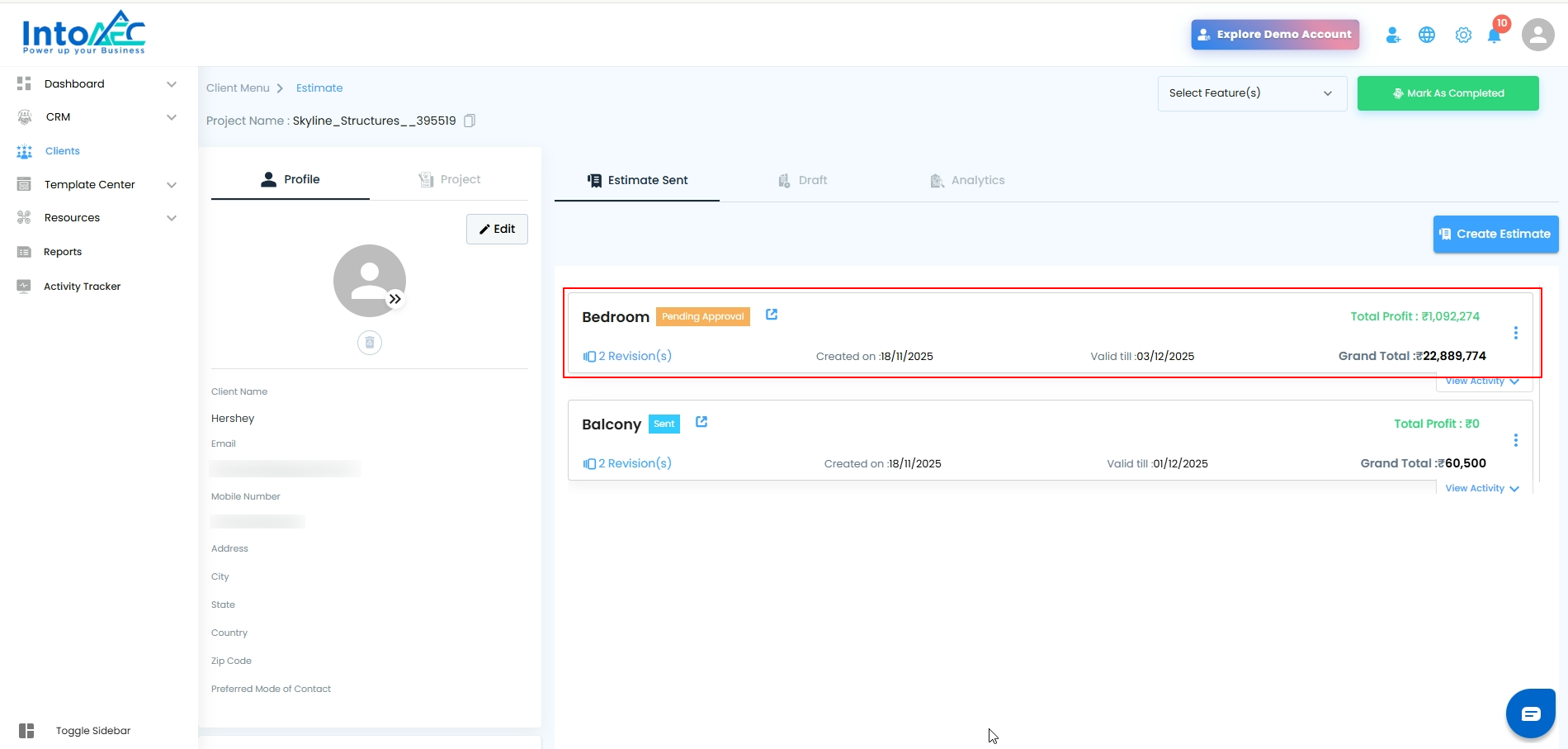Screen dimensions: 1568x749
Task: Open the notifications bell
Action: pos(1495,35)
